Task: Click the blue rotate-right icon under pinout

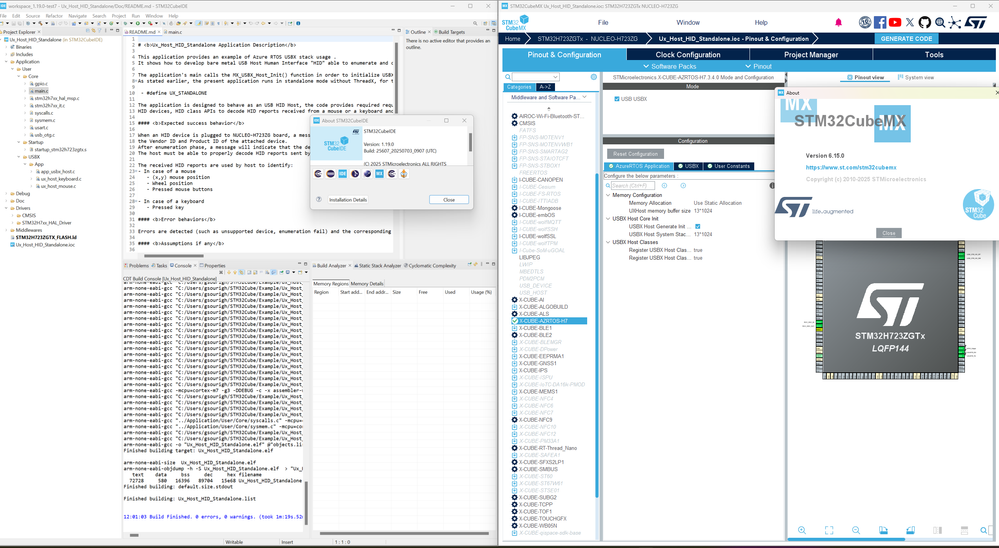Action: coord(910,530)
